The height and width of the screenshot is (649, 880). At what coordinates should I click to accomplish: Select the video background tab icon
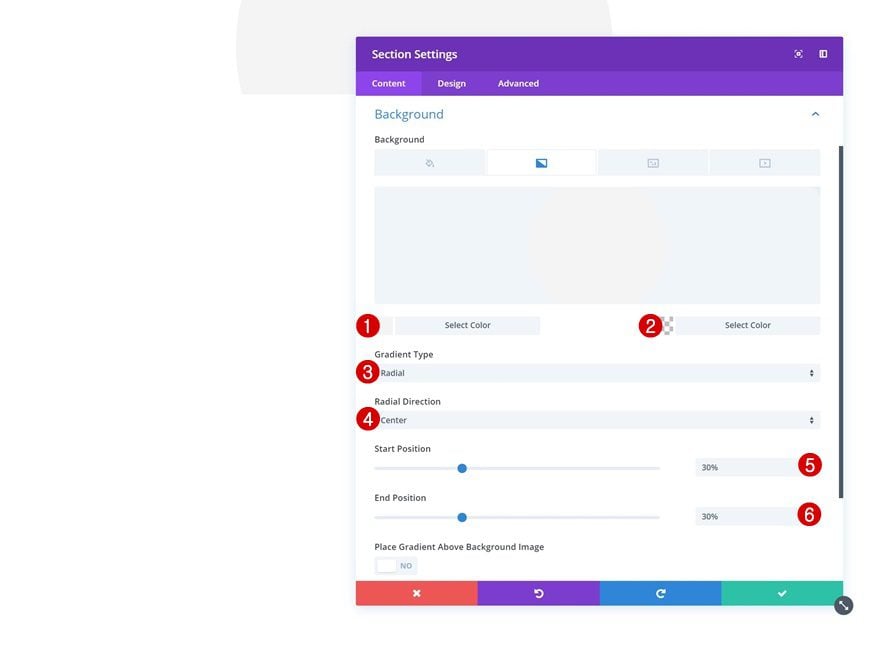tap(764, 163)
